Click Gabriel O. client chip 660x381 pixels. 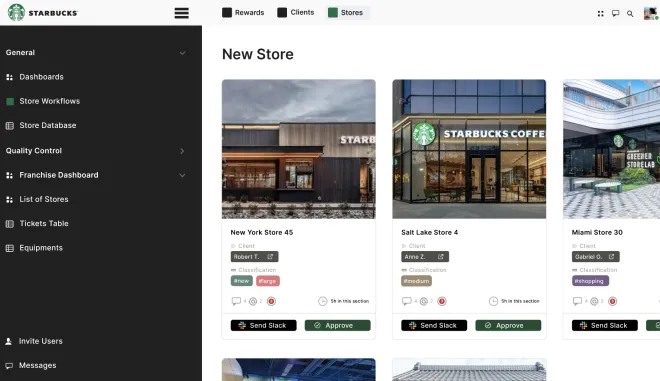pos(595,256)
